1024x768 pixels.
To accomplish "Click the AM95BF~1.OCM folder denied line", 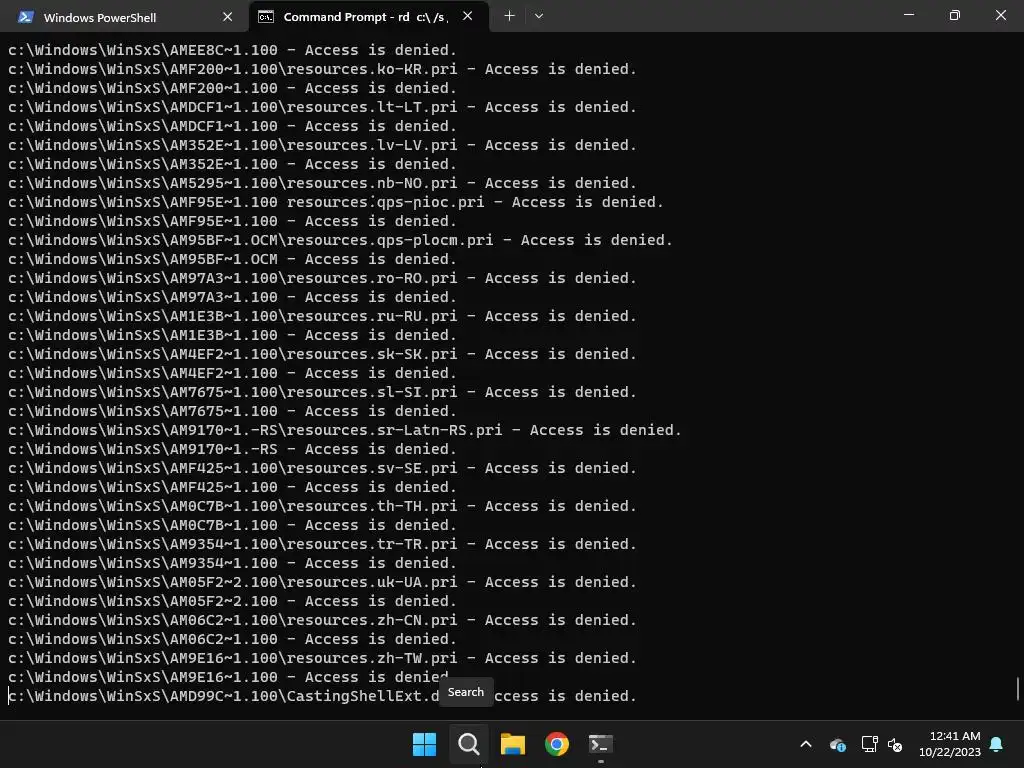I will [232, 259].
